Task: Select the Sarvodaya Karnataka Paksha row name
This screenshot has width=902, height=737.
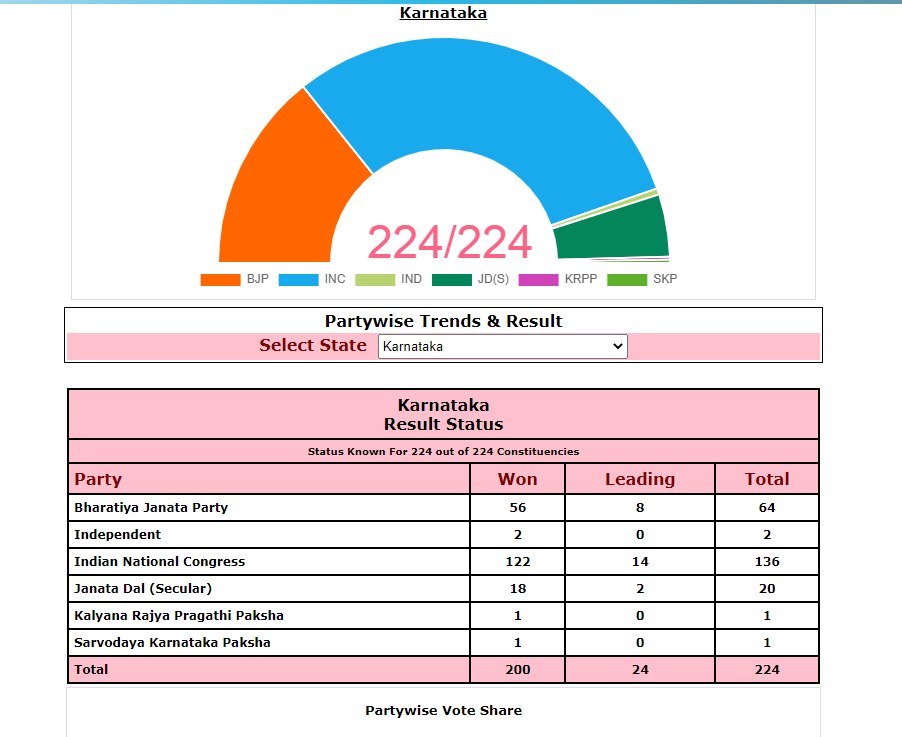Action: click(172, 643)
